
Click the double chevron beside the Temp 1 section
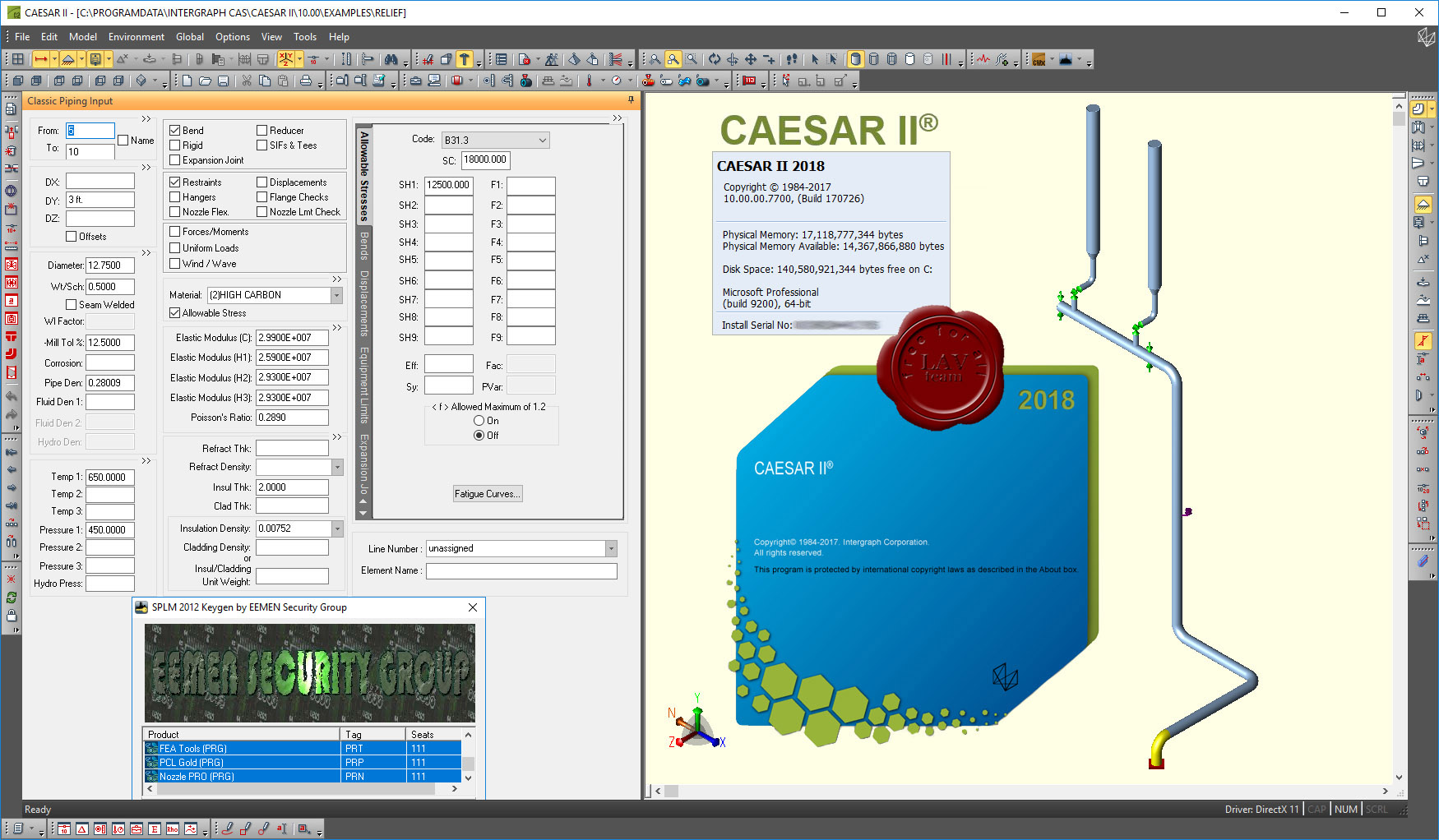(146, 460)
